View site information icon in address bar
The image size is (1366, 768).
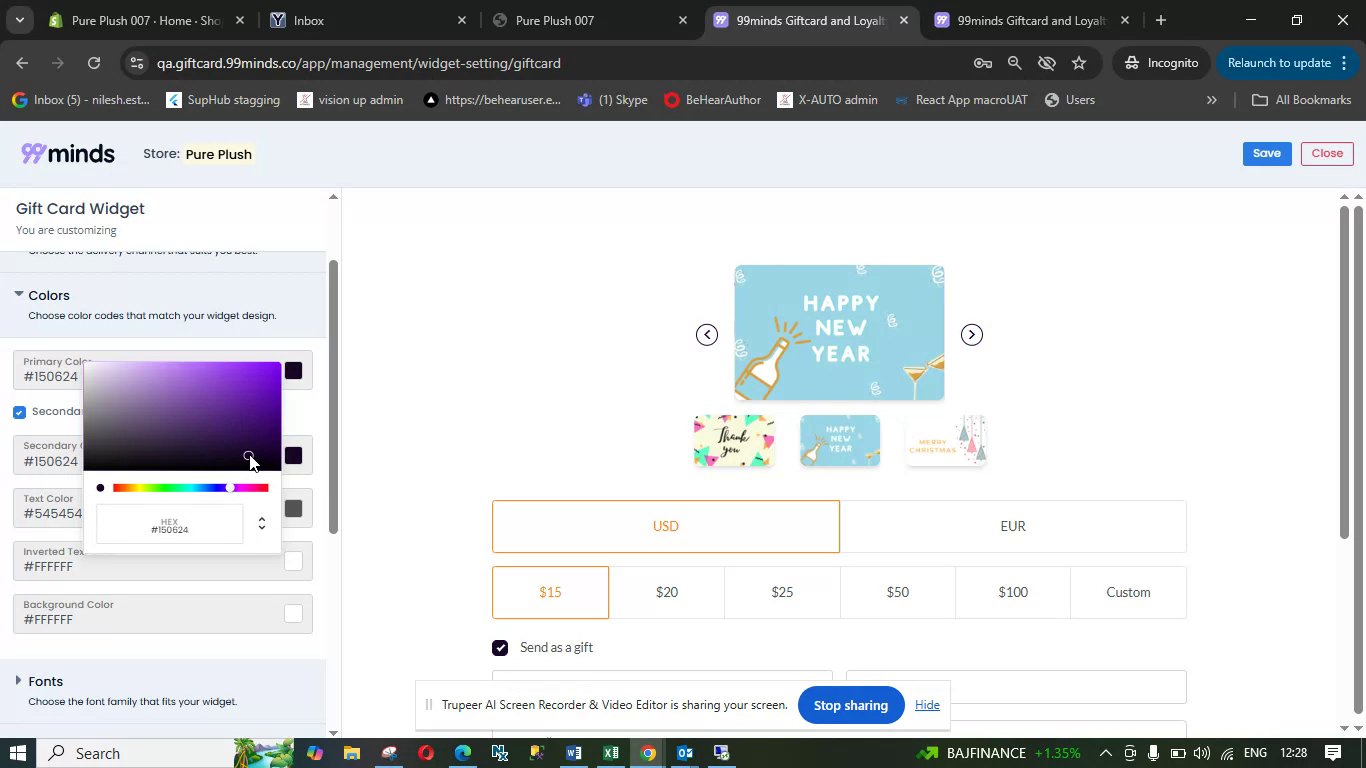click(137, 63)
